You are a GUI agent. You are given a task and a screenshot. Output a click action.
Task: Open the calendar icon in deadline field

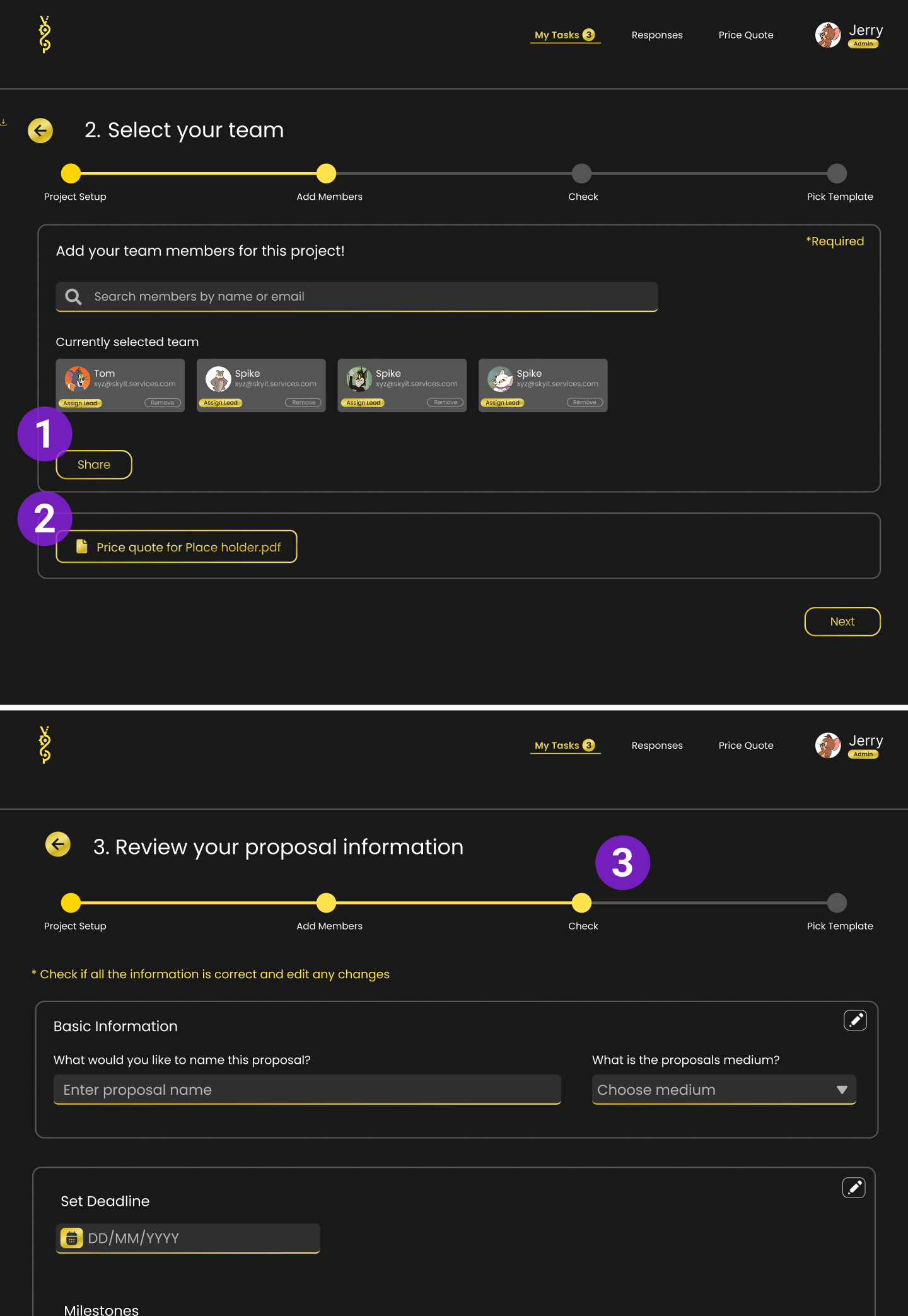[x=72, y=1238]
